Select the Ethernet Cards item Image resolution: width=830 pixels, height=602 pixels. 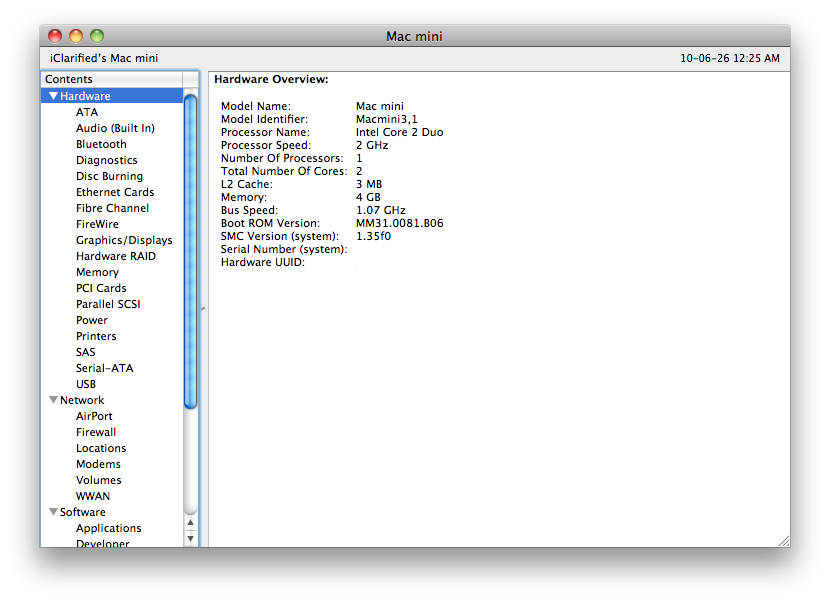115,192
